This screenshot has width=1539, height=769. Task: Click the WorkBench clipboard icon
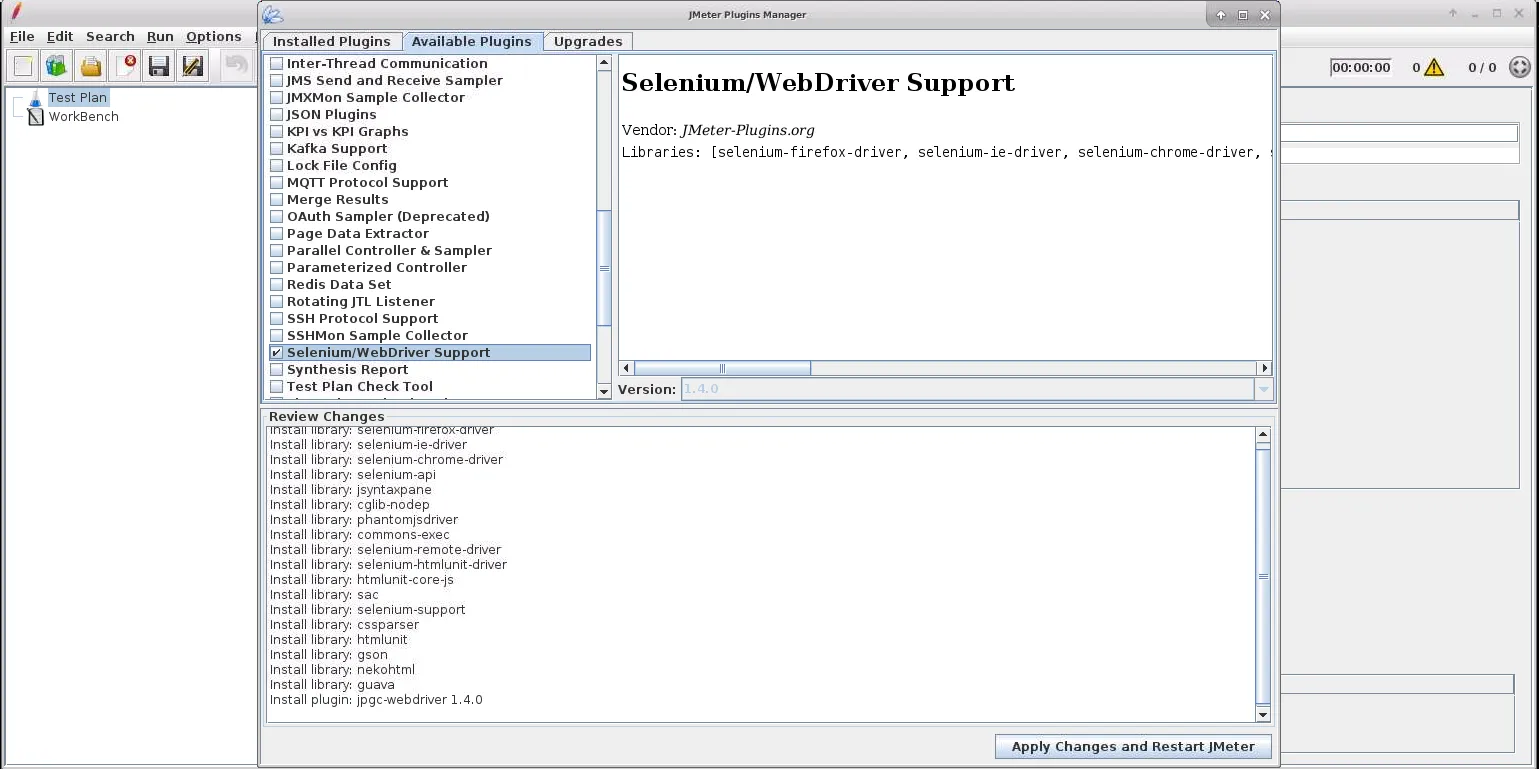pos(36,116)
